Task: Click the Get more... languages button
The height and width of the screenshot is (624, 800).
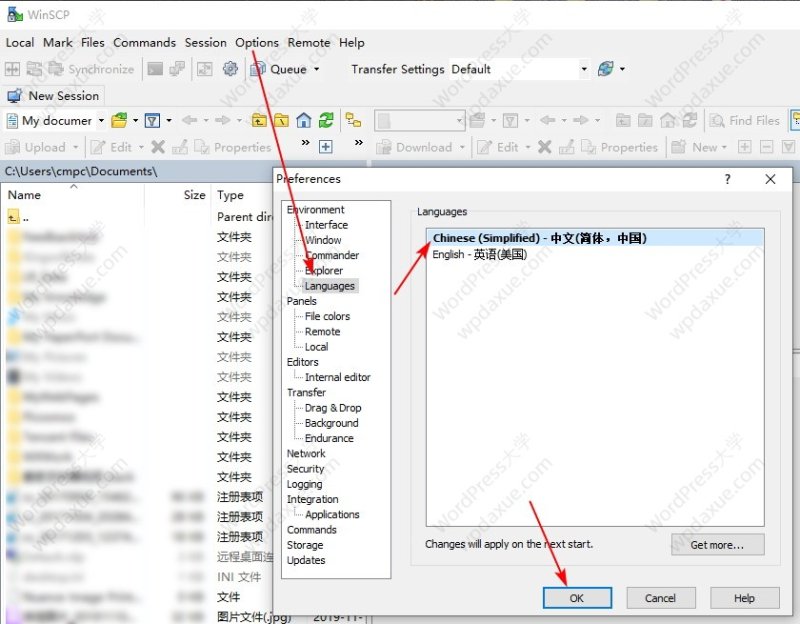Action: (x=717, y=545)
